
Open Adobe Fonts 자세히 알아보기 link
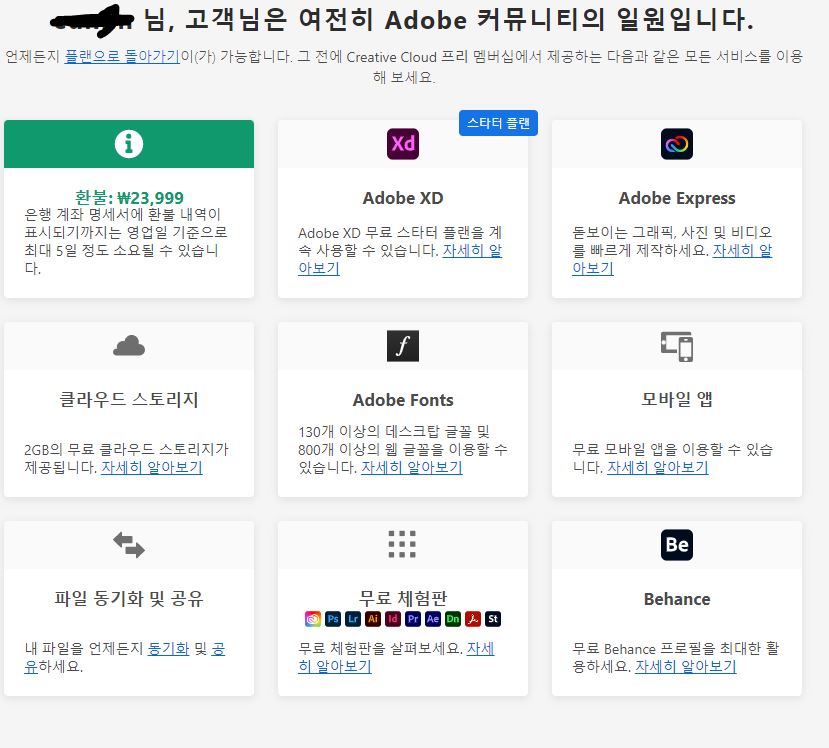(412, 467)
